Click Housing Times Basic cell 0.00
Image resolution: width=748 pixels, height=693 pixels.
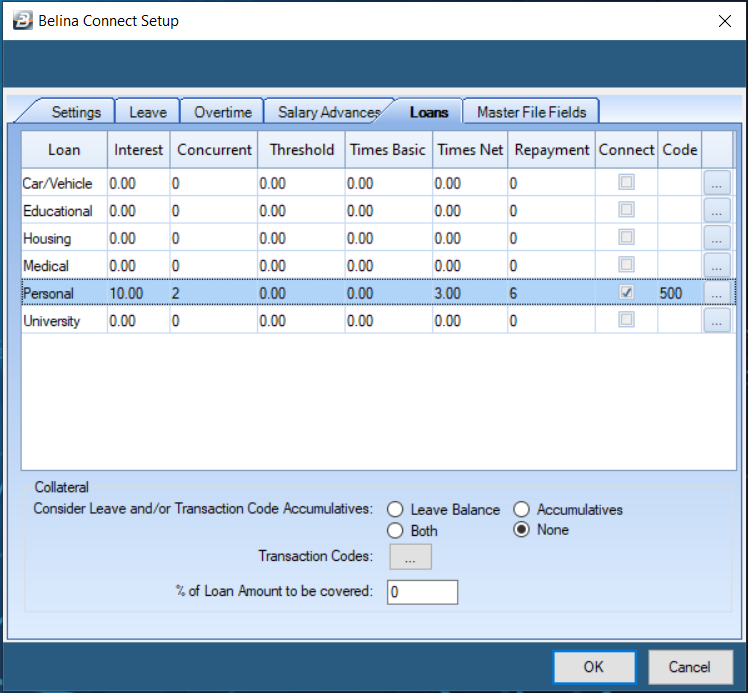388,238
